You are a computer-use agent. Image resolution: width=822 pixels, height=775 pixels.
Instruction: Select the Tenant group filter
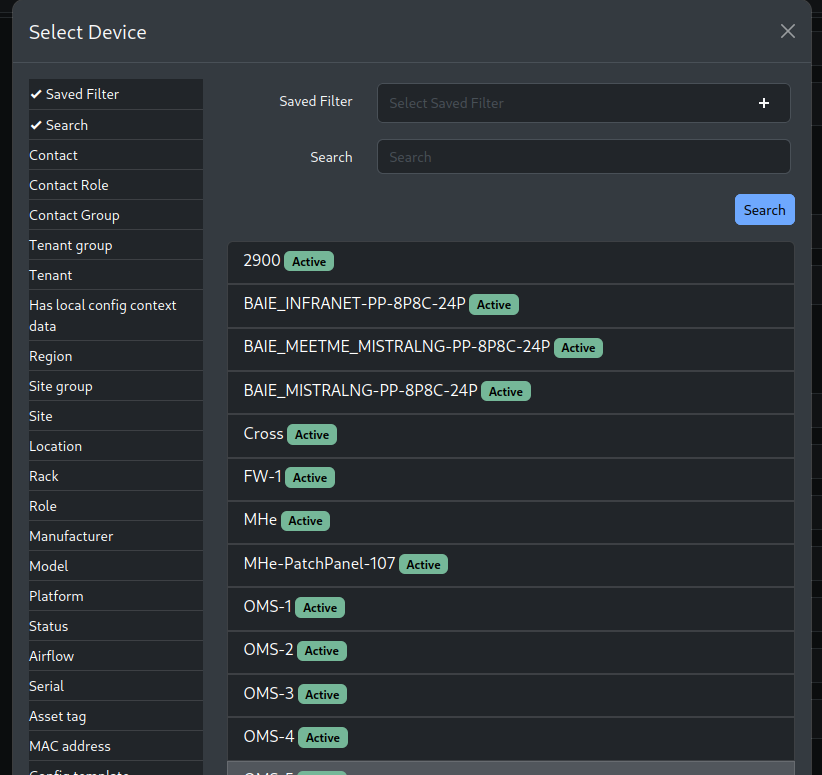click(71, 245)
